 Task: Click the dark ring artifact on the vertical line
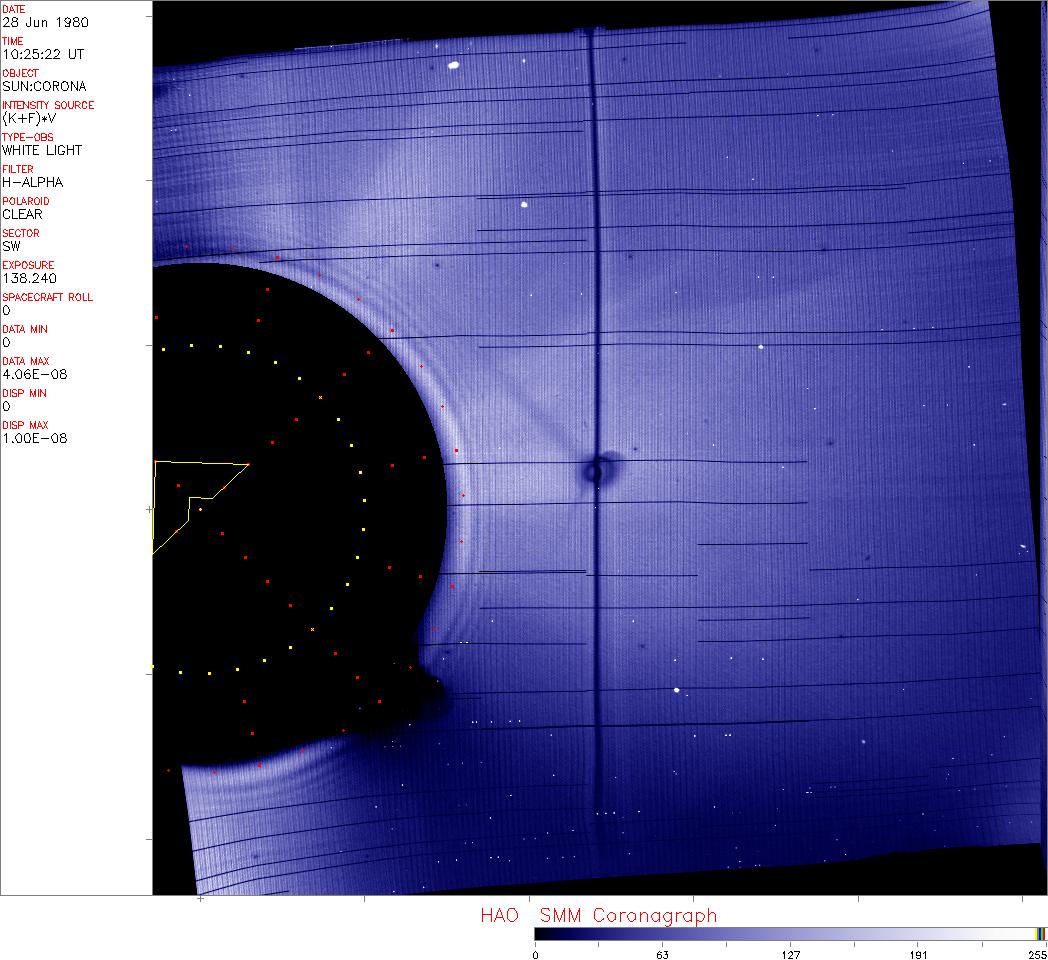594,471
